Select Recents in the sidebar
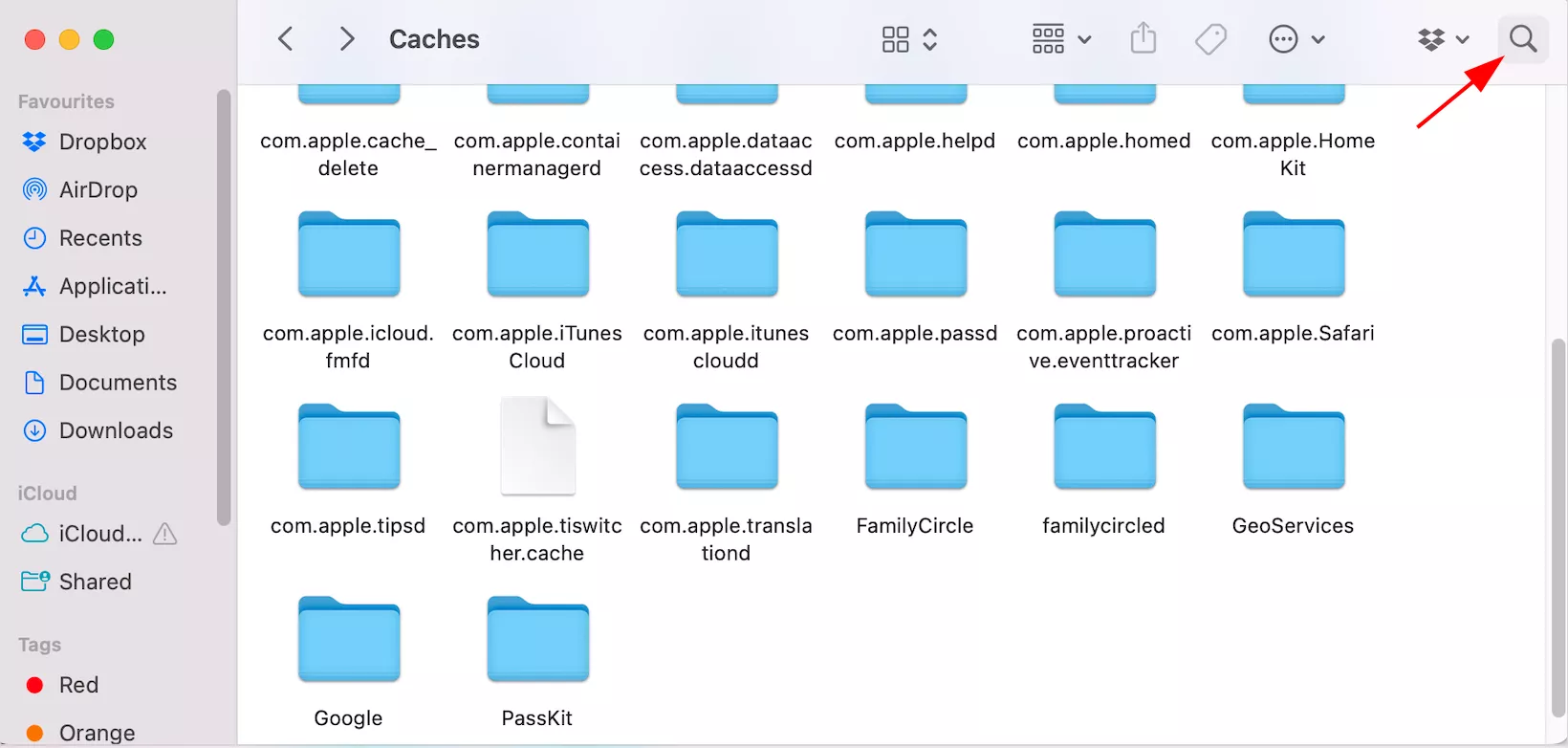This screenshot has width=1568, height=748. point(99,238)
